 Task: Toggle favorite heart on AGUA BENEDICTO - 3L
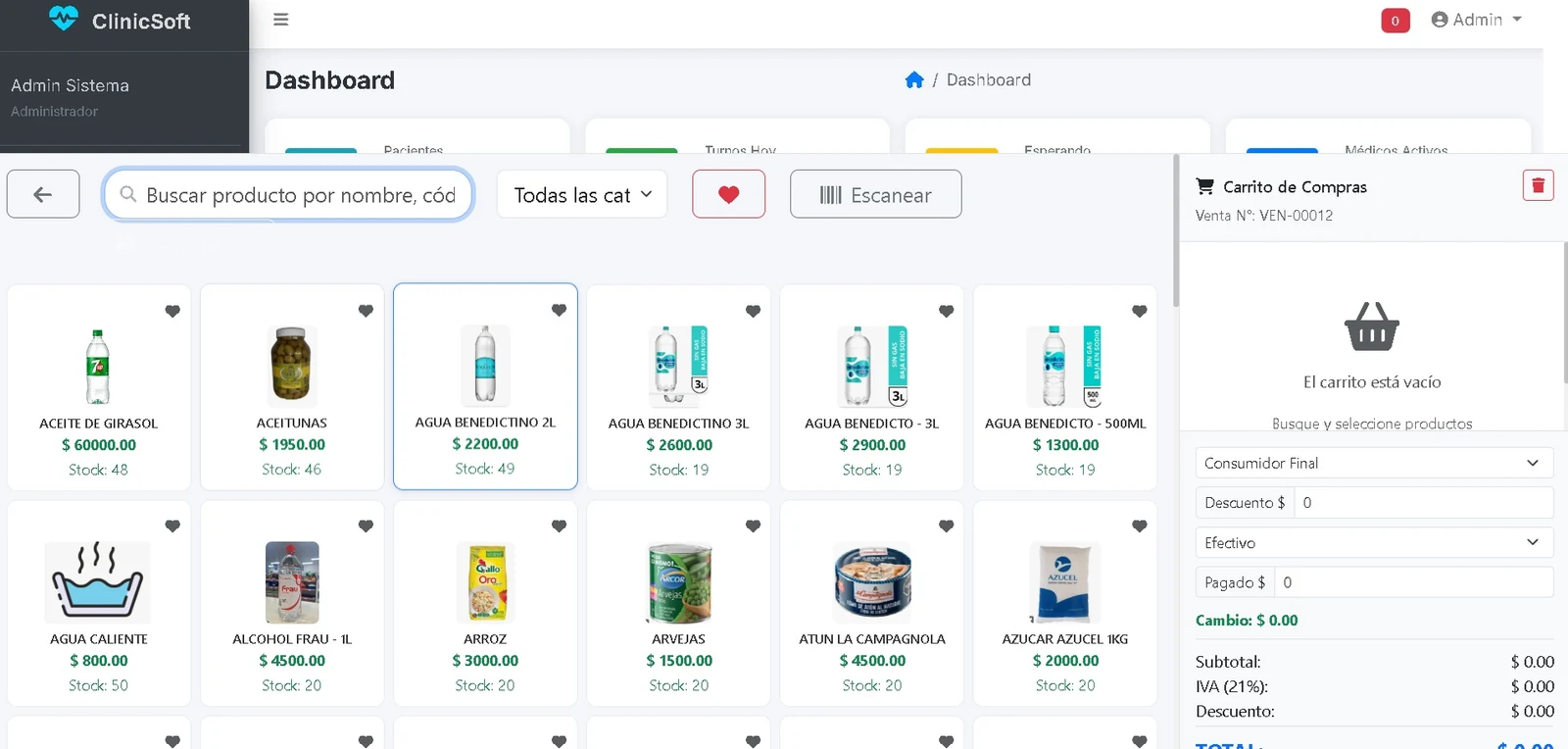coord(946,311)
